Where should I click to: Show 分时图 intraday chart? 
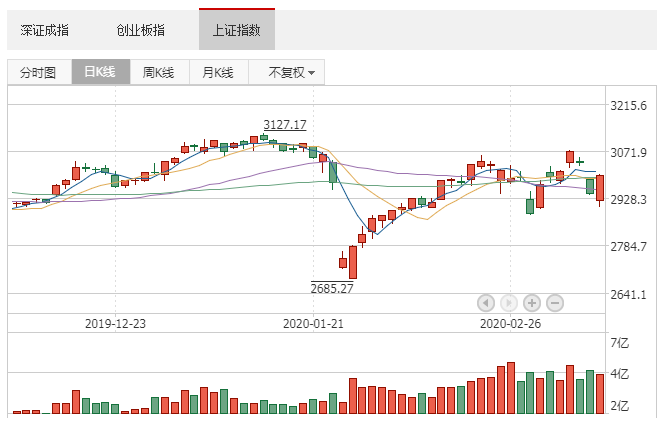(x=38, y=72)
